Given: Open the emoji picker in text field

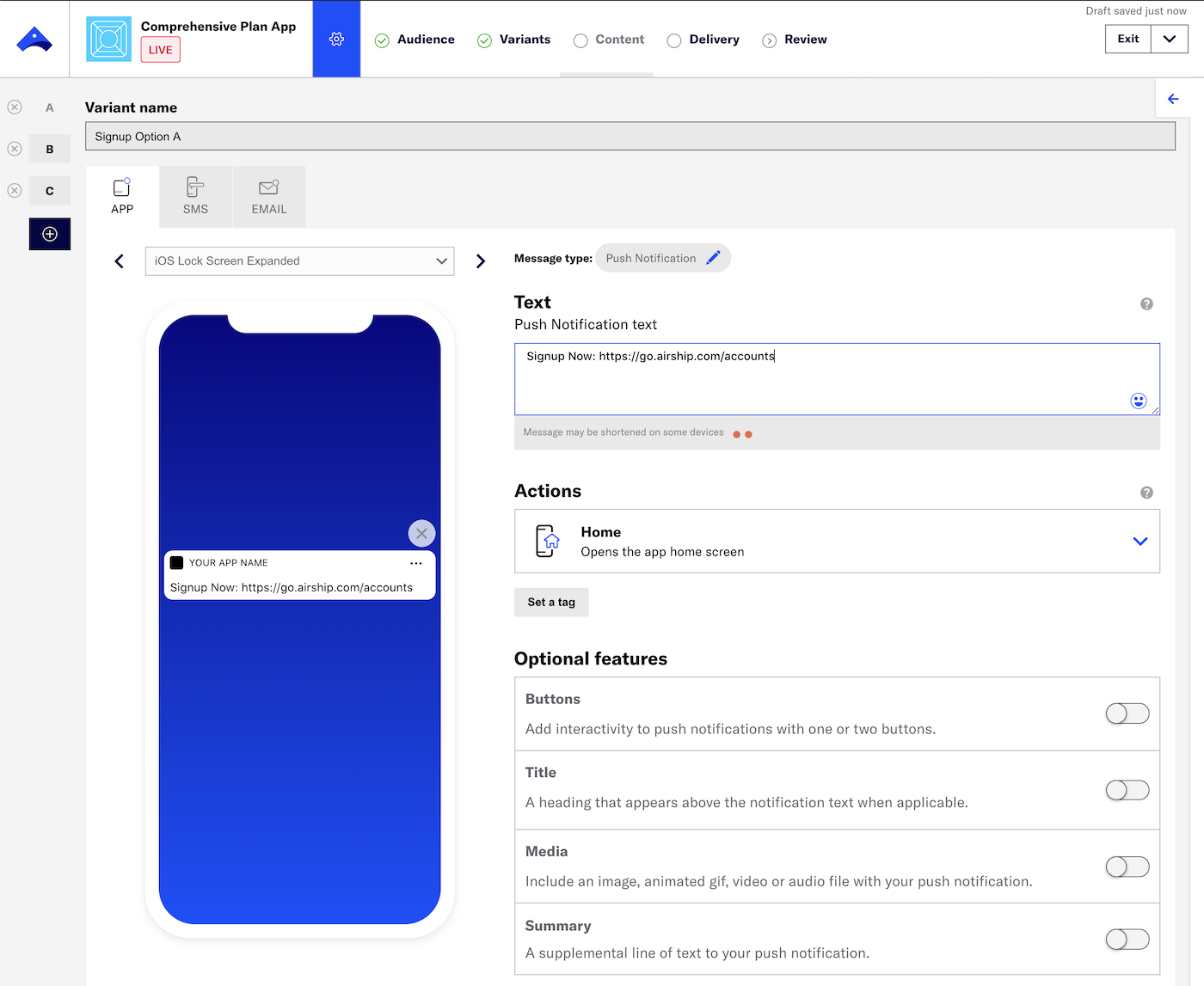Looking at the screenshot, I should click(x=1139, y=401).
